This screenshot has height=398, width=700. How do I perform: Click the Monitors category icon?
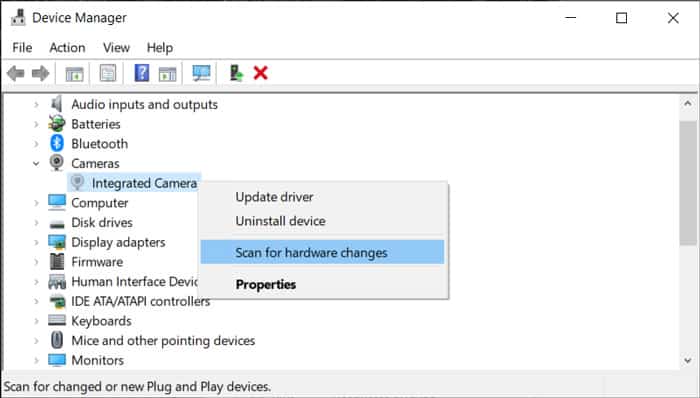(x=57, y=360)
